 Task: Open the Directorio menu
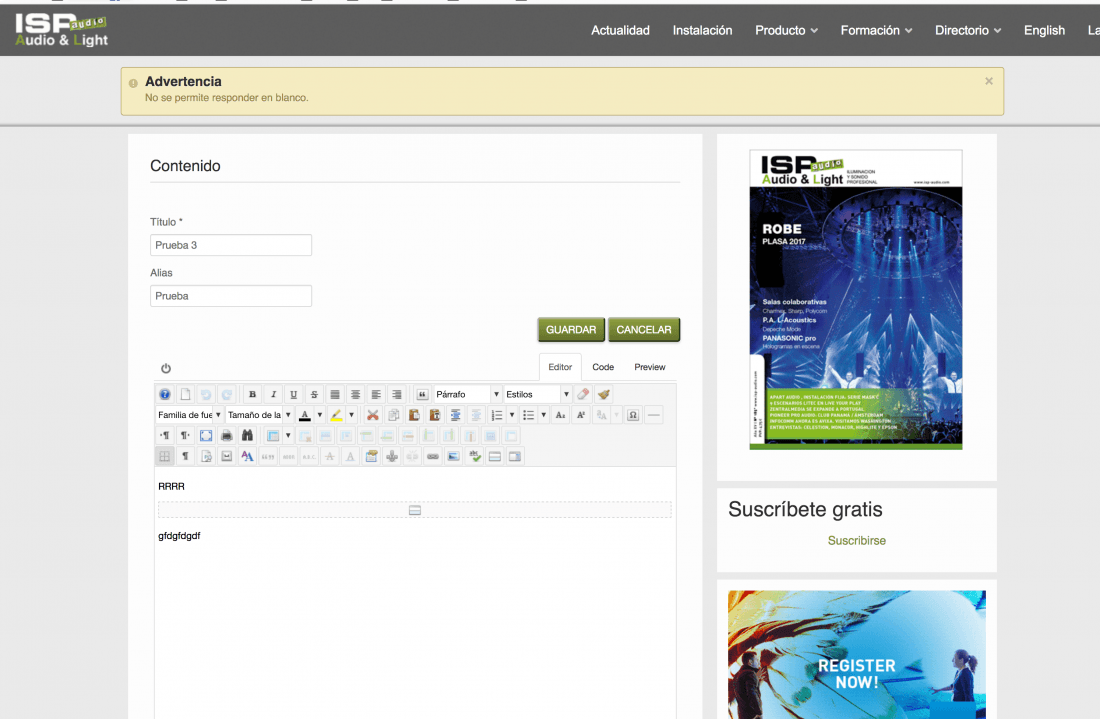(968, 30)
